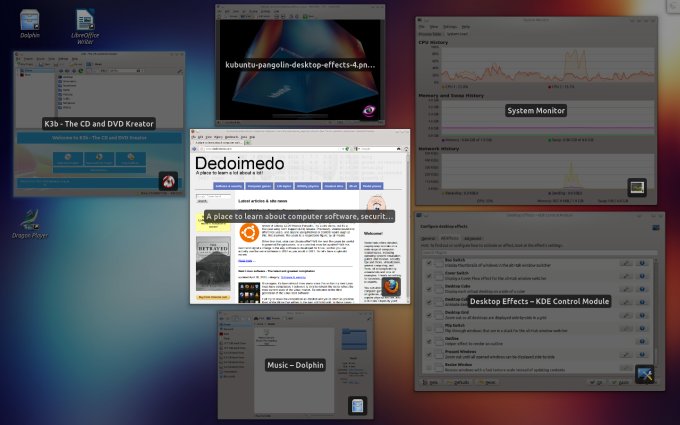Open the configure wrench for Present Windows effect

pyautogui.click(x=626, y=354)
